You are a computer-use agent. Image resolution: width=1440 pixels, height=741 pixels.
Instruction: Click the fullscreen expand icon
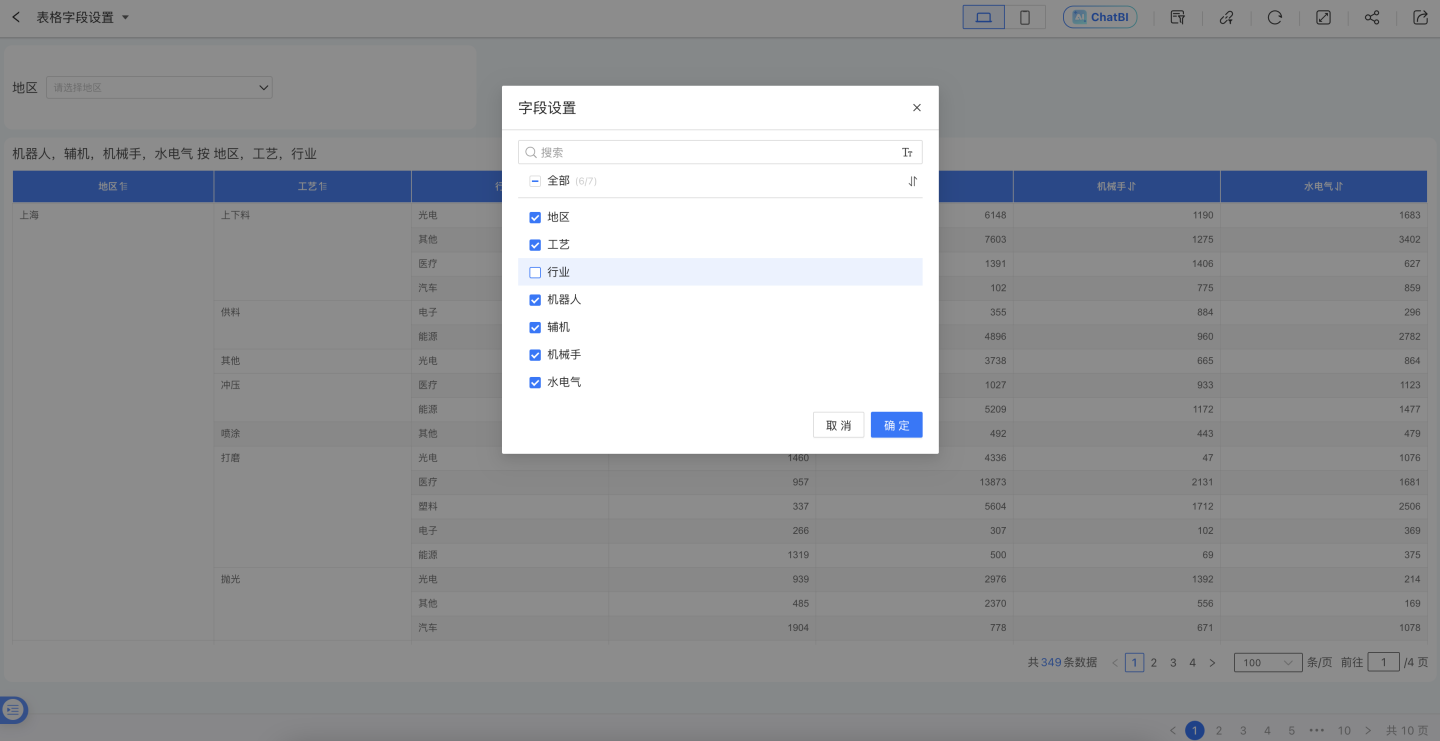point(1323,17)
